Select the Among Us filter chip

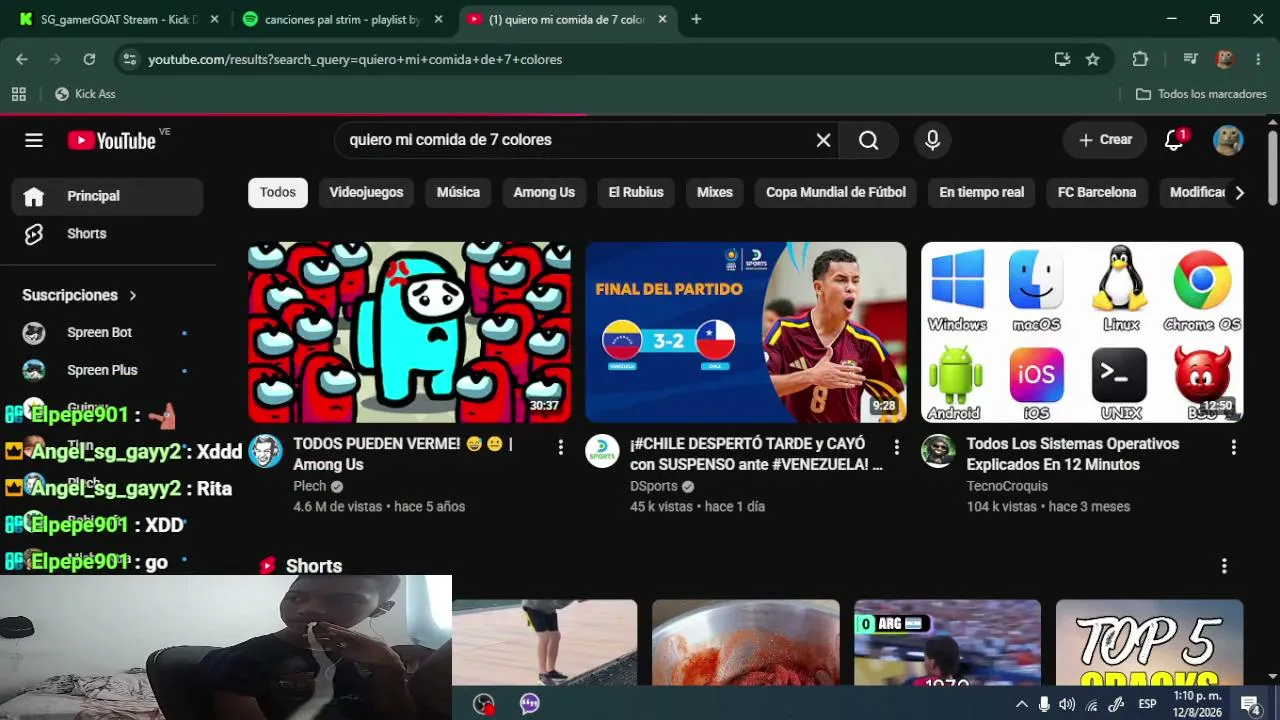(544, 193)
